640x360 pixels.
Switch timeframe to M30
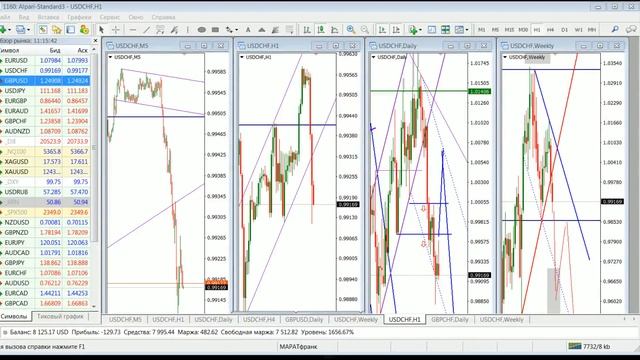point(523,30)
